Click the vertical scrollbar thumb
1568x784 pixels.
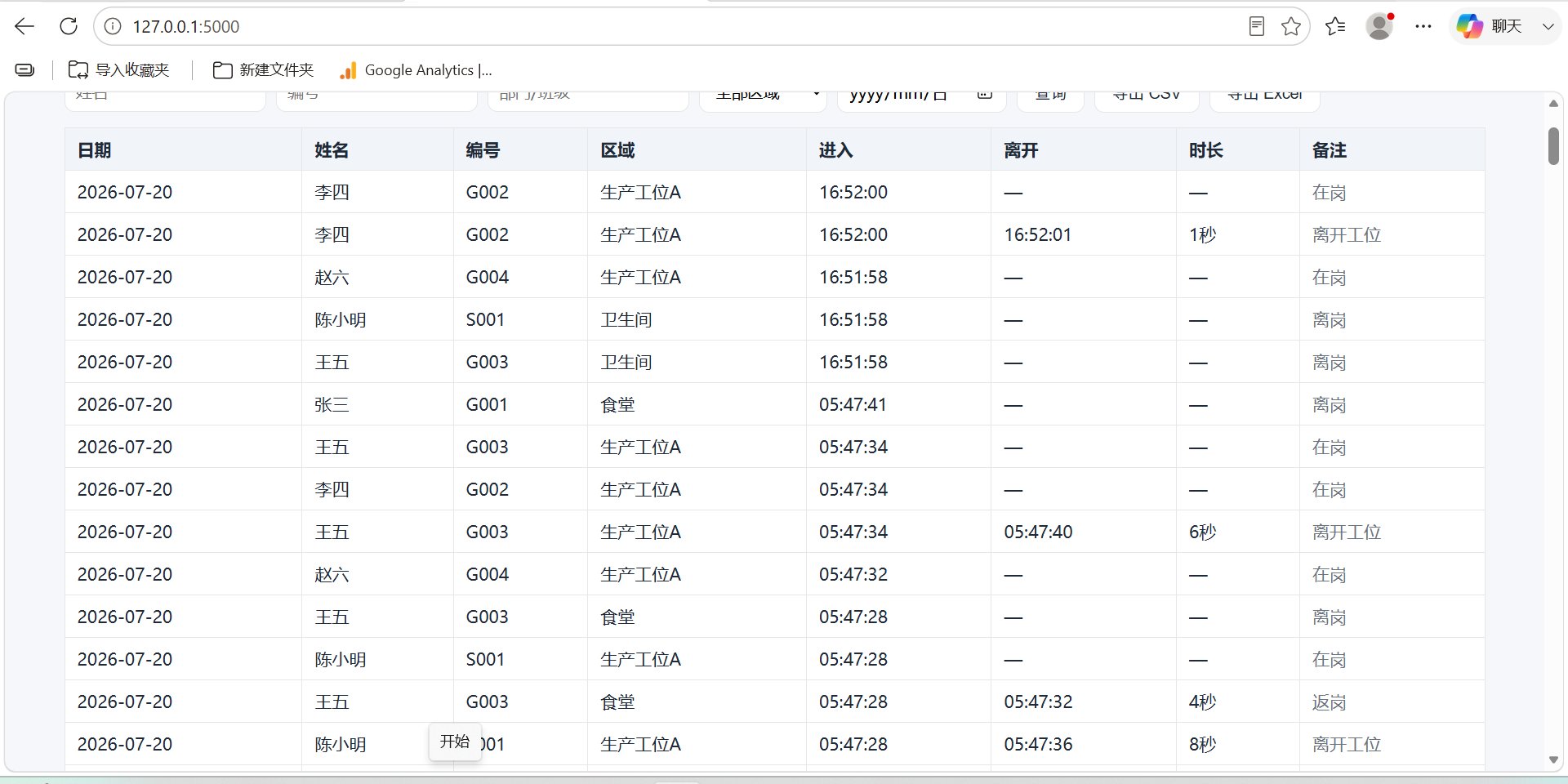(1553, 146)
